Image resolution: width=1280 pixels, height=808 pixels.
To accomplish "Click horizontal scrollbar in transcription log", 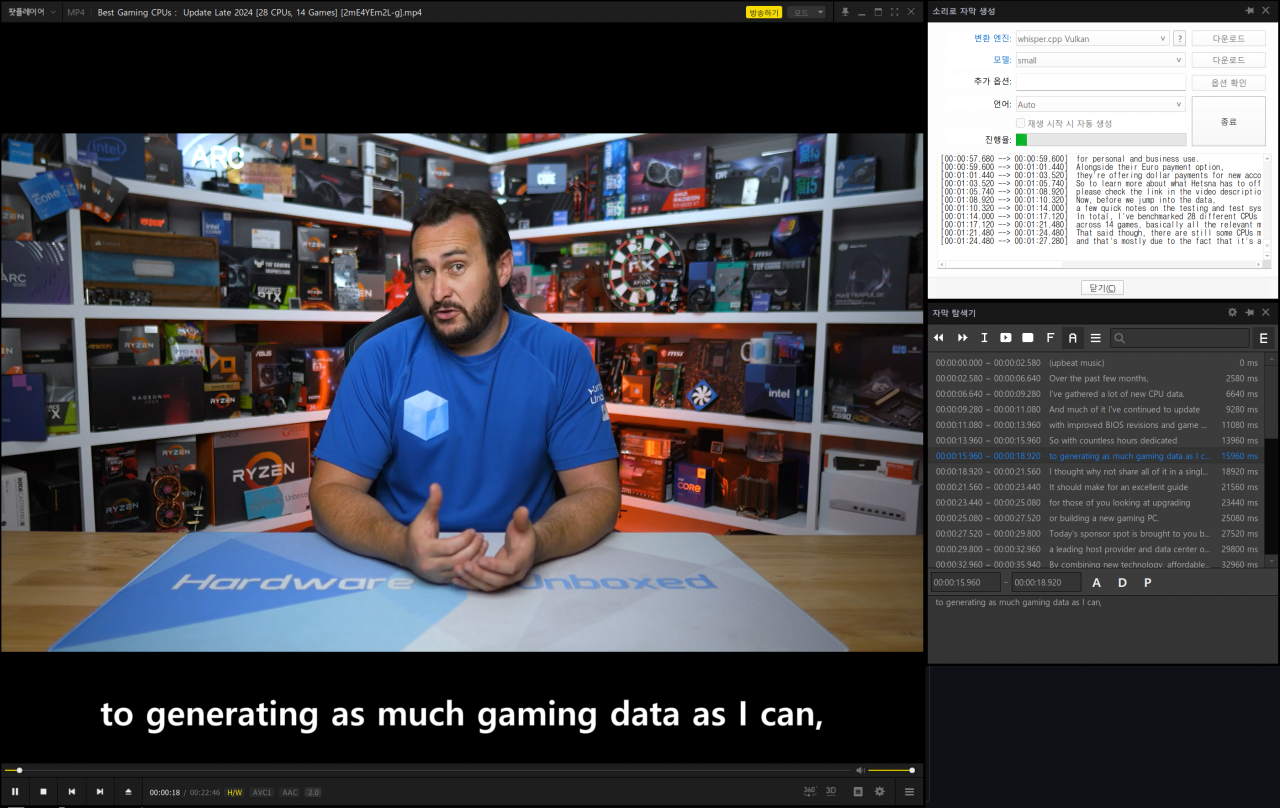I will click(x=1100, y=264).
